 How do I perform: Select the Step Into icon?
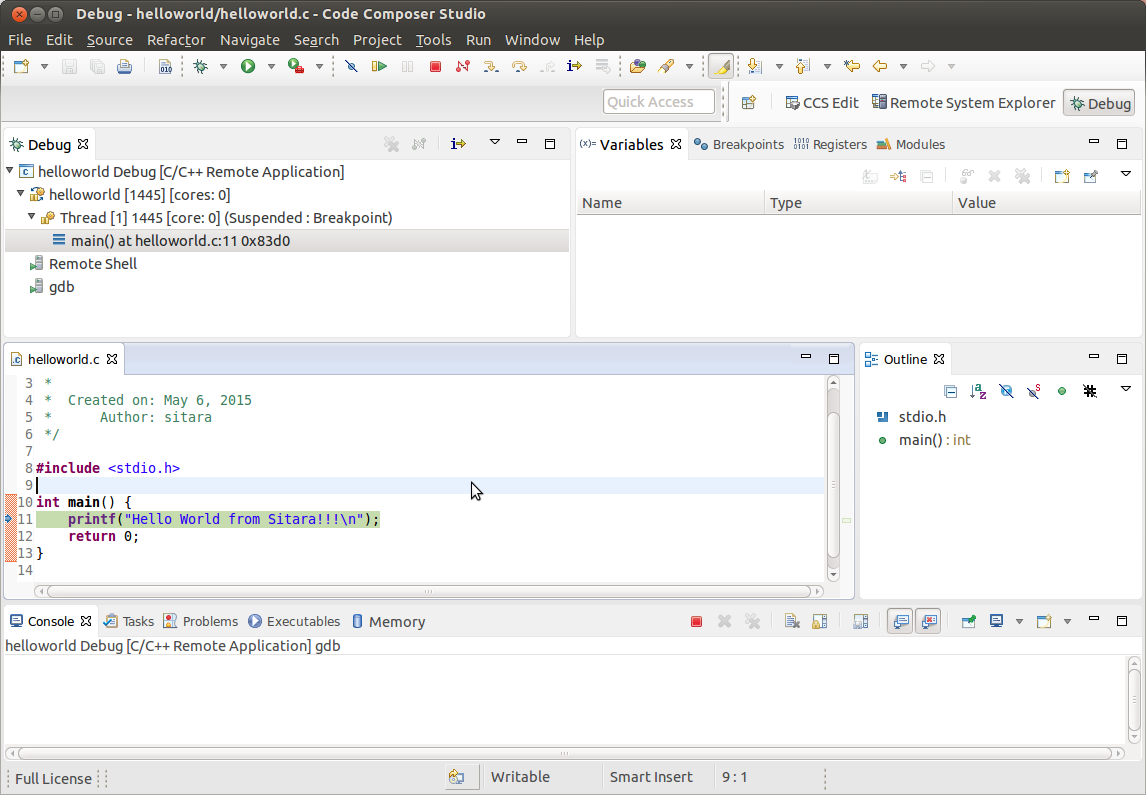click(490, 66)
